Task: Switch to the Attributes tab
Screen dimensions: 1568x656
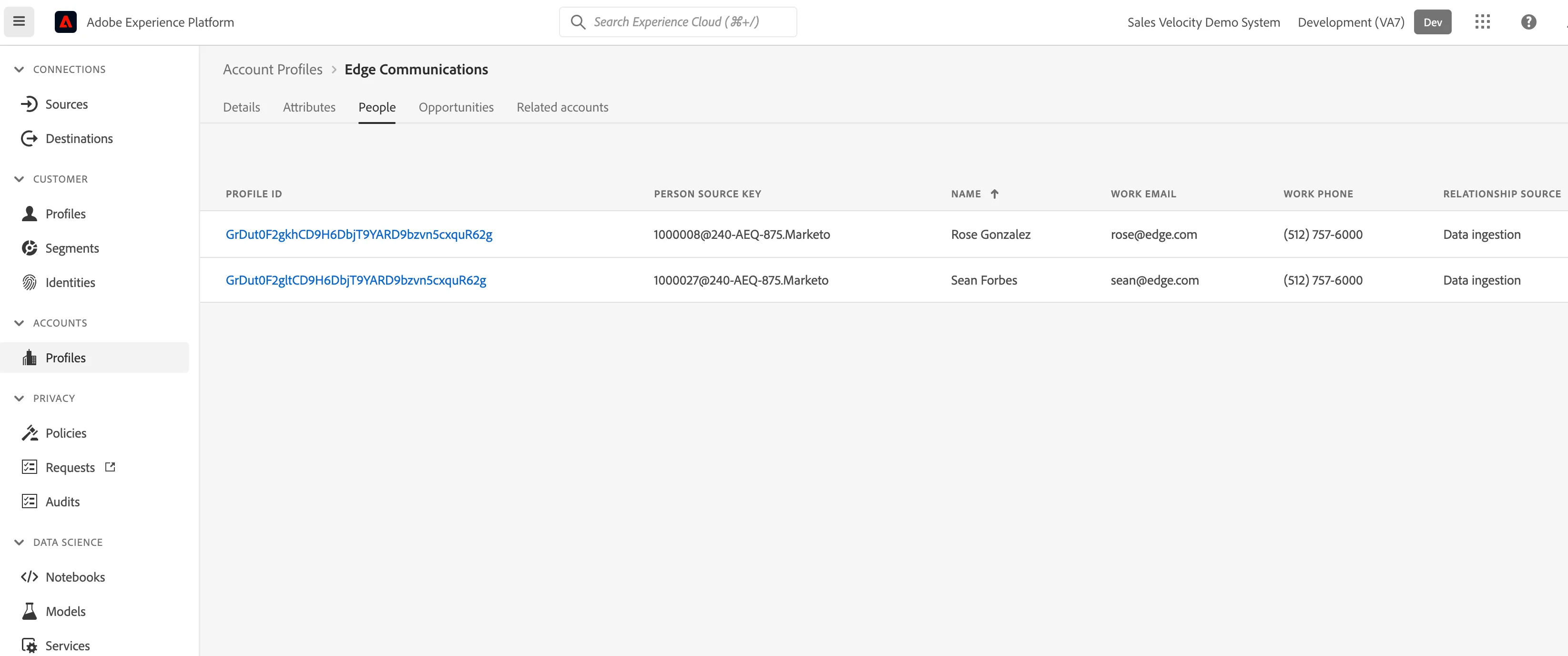Action: 309,107
